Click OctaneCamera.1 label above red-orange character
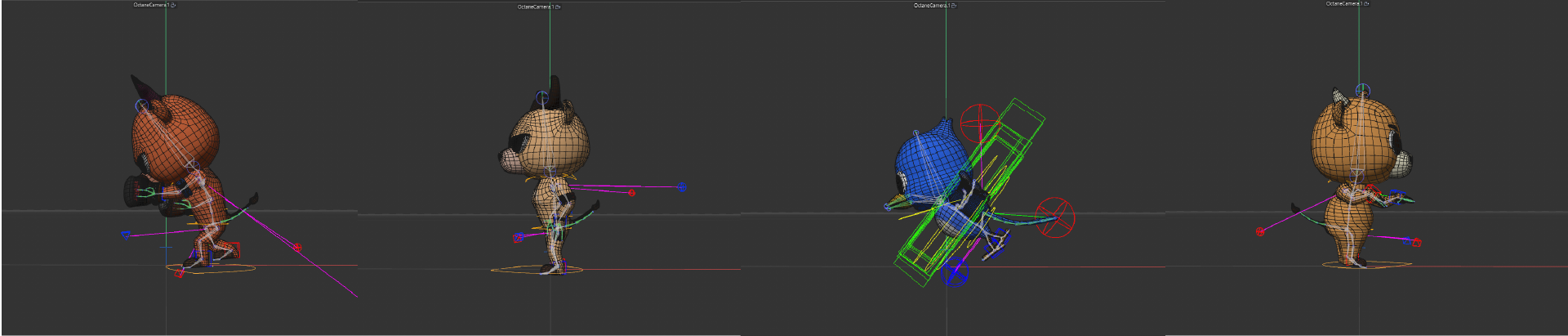This screenshot has width=1568, height=336. [x=151, y=5]
